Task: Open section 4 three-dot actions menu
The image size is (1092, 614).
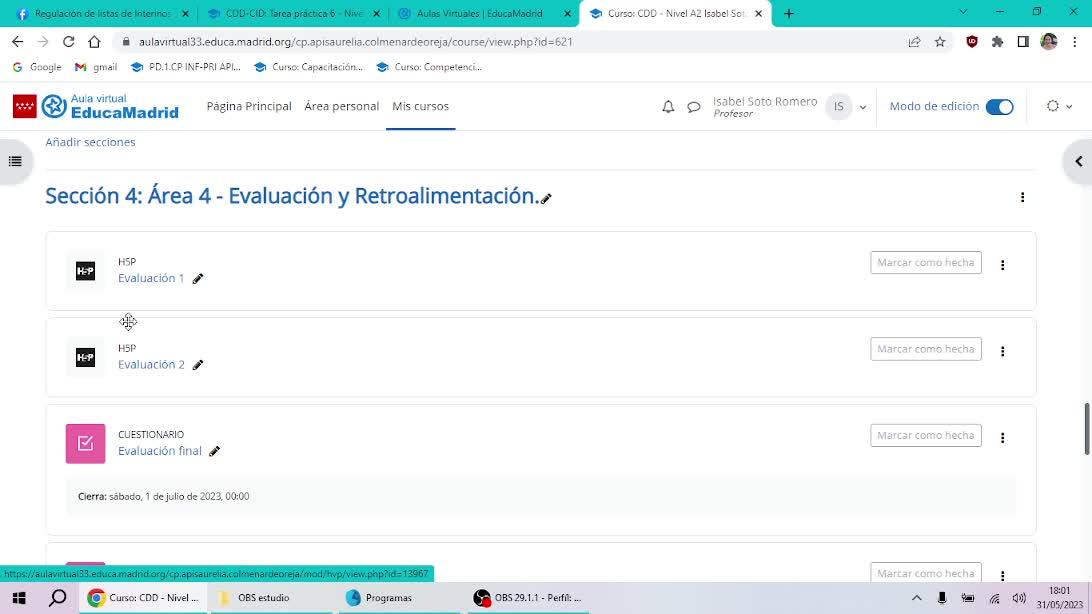Action: pos(1022,198)
